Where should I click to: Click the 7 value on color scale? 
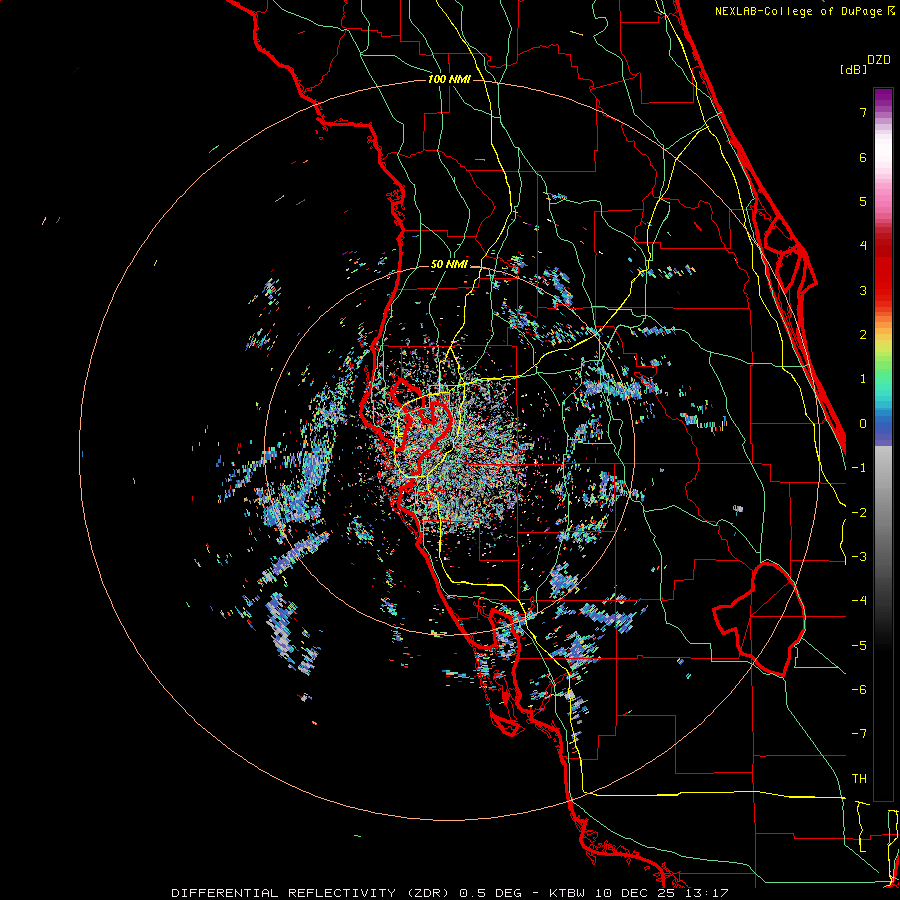click(x=863, y=112)
